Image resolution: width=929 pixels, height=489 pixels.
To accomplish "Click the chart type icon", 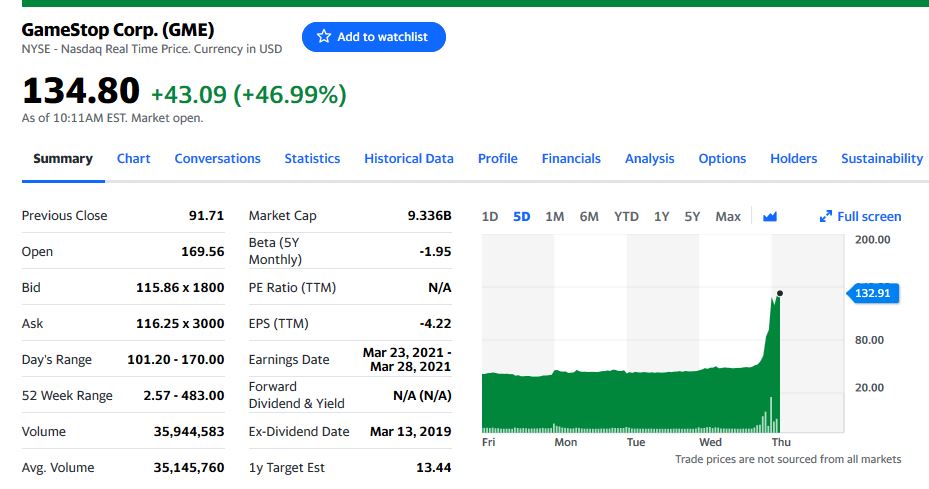I will tap(770, 216).
